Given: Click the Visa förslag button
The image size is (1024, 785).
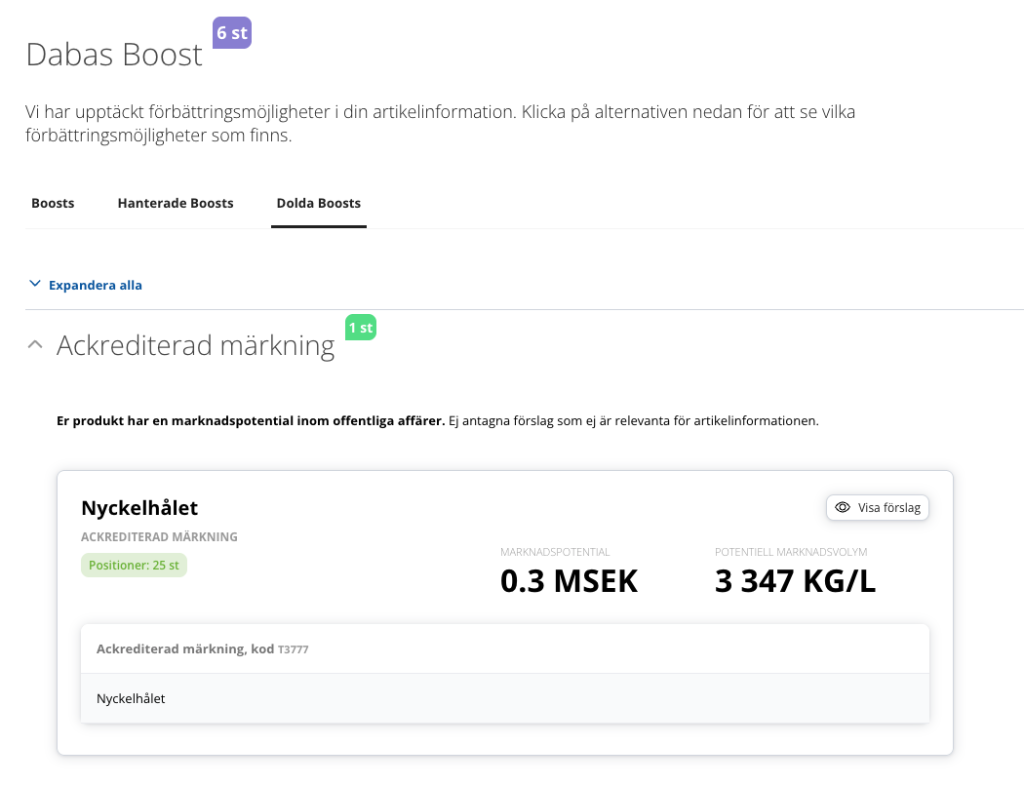Looking at the screenshot, I should tap(878, 507).
